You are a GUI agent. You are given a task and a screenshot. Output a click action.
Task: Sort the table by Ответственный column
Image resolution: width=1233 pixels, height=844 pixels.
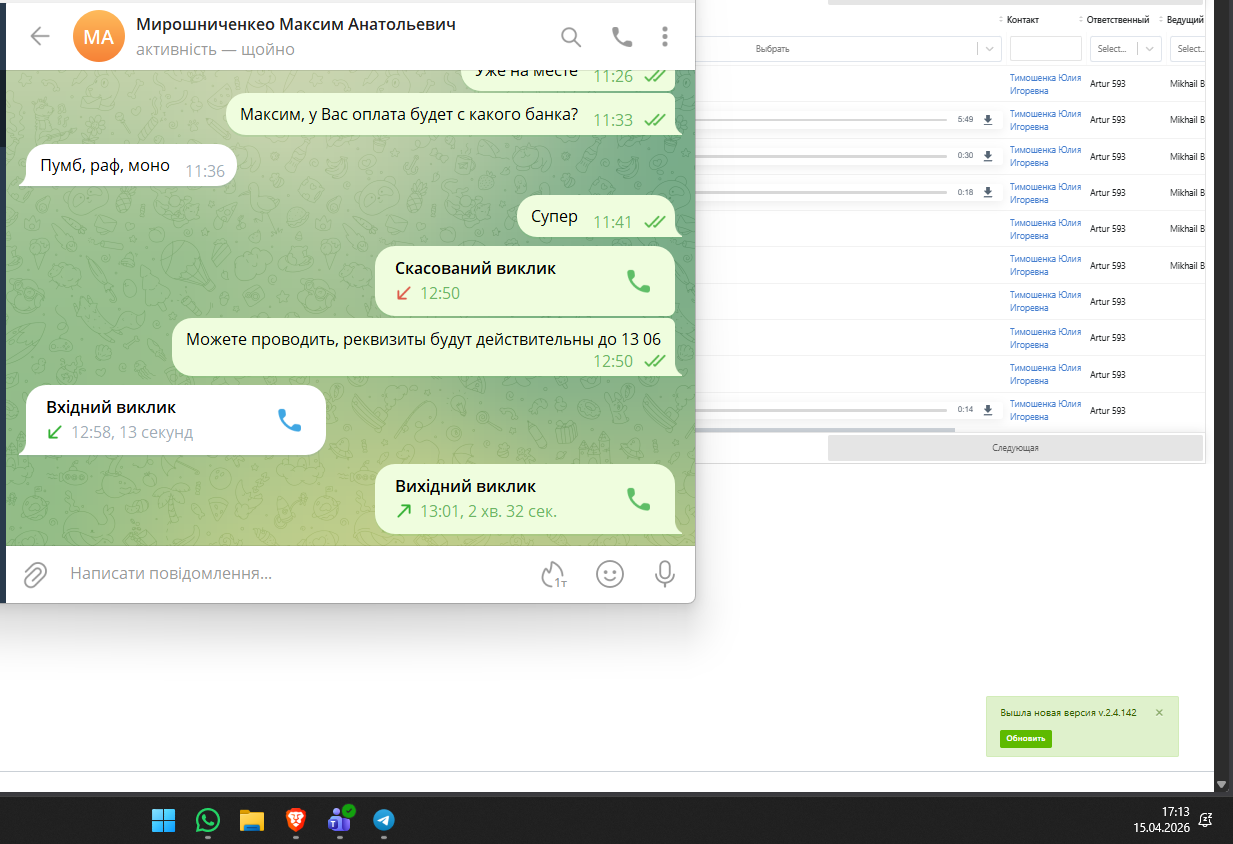point(1082,20)
